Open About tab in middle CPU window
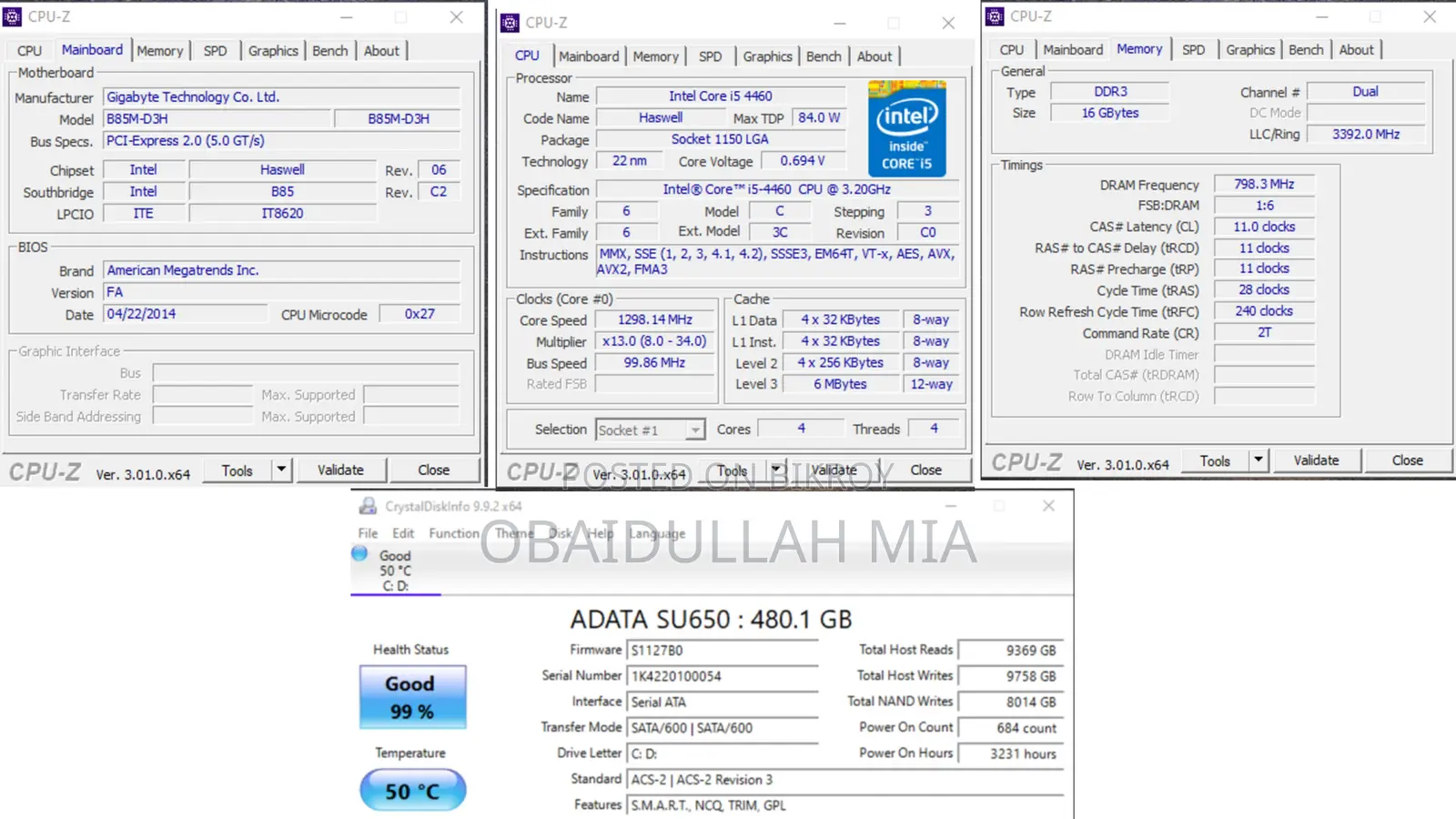 875,56
